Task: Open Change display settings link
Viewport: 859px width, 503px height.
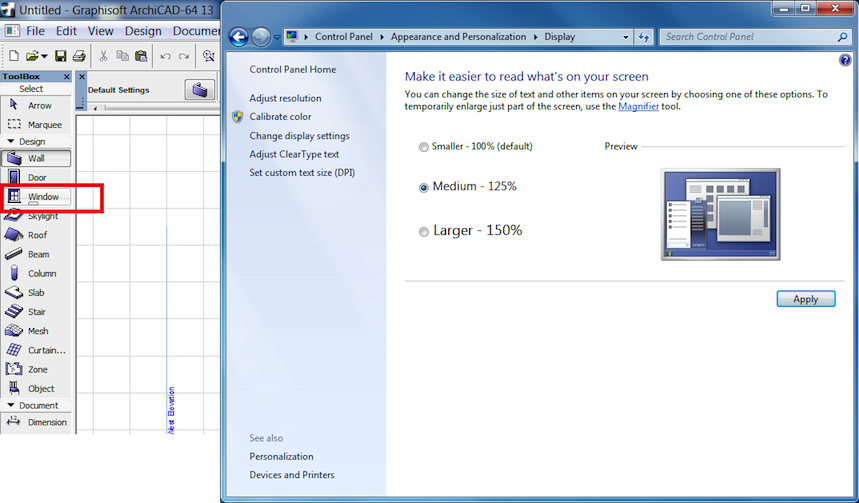Action: [299, 136]
